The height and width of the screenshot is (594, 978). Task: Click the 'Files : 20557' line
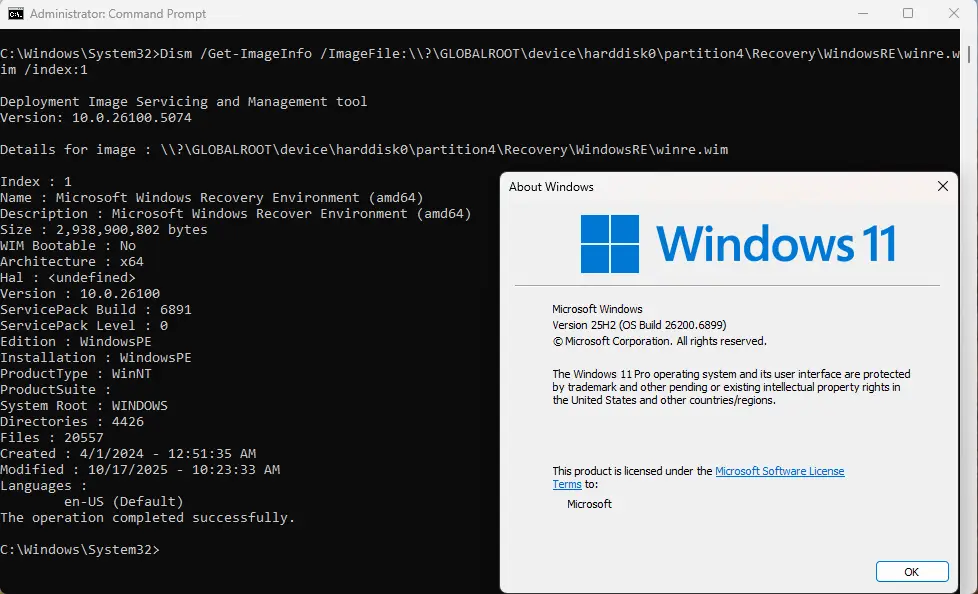click(x=52, y=437)
